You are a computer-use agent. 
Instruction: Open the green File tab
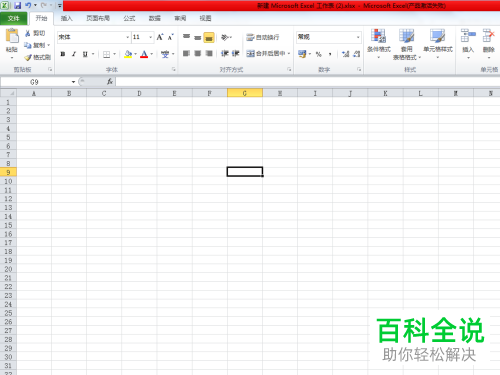tap(13, 19)
